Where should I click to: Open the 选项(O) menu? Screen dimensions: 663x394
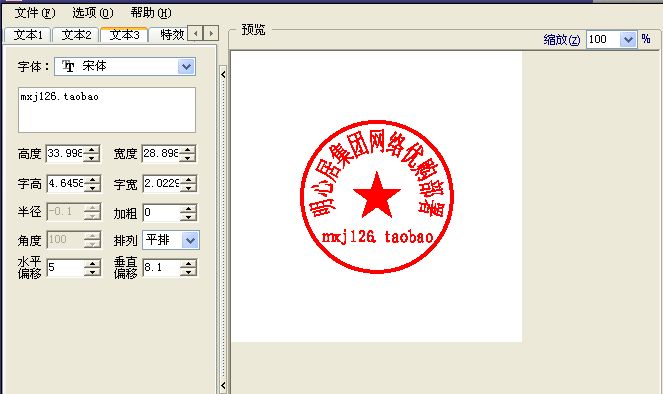click(x=93, y=13)
